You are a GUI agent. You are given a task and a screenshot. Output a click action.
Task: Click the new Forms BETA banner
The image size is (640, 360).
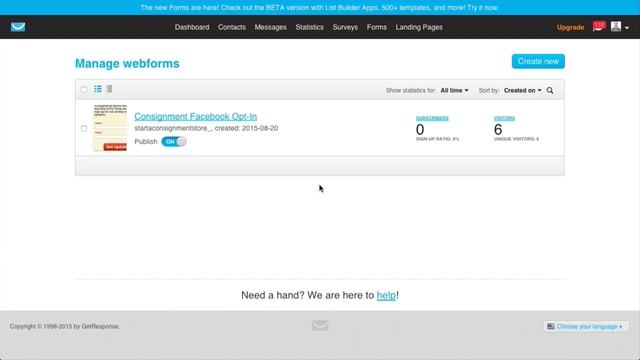point(320,7)
